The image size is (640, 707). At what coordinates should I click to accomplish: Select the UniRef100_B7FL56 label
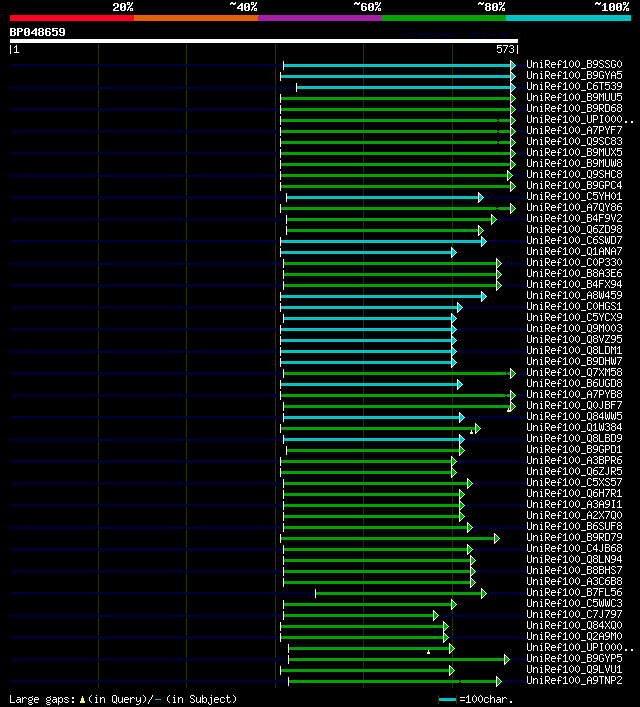pyautogui.click(x=574, y=592)
